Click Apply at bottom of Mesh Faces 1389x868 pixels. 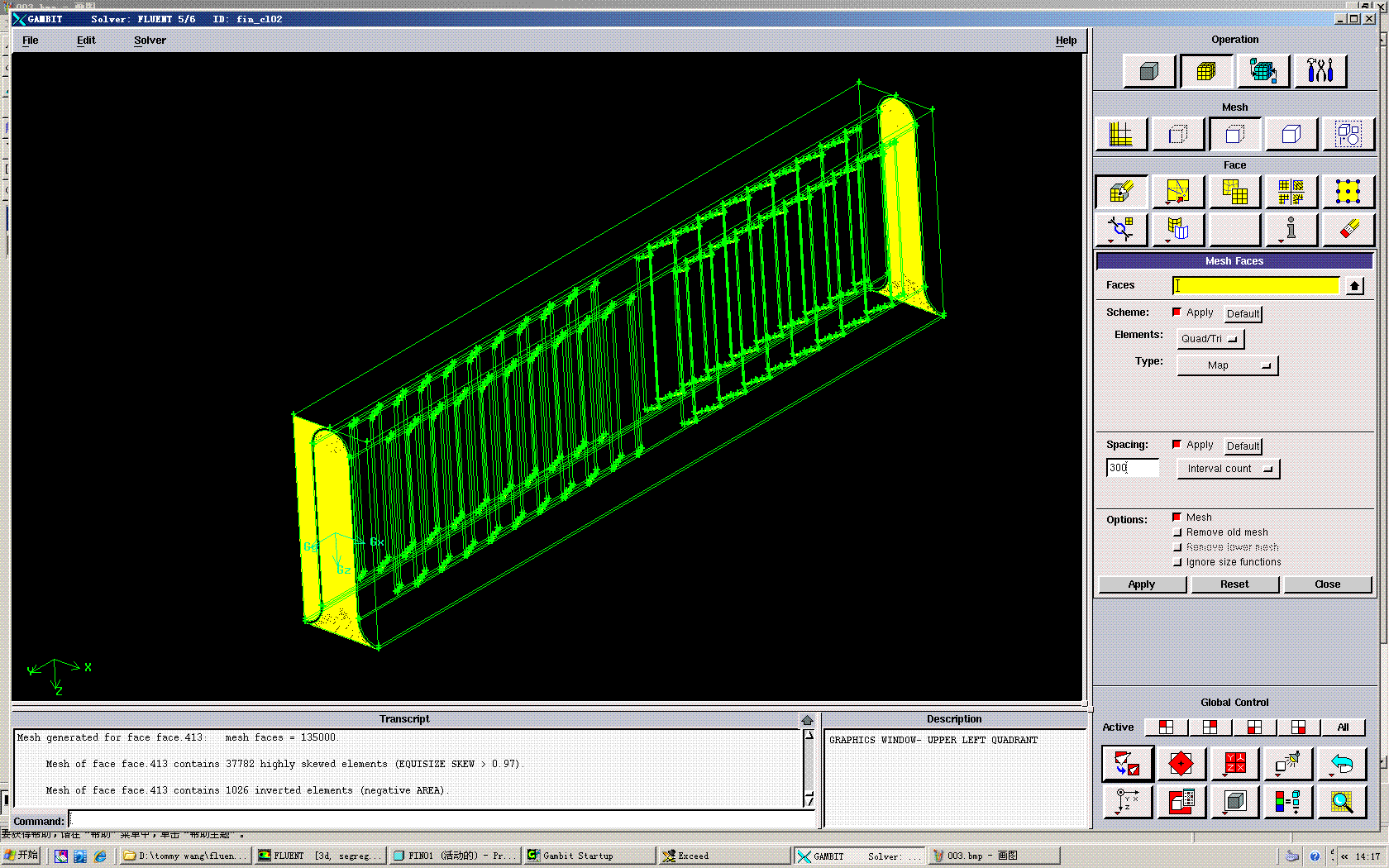pyautogui.click(x=1141, y=584)
